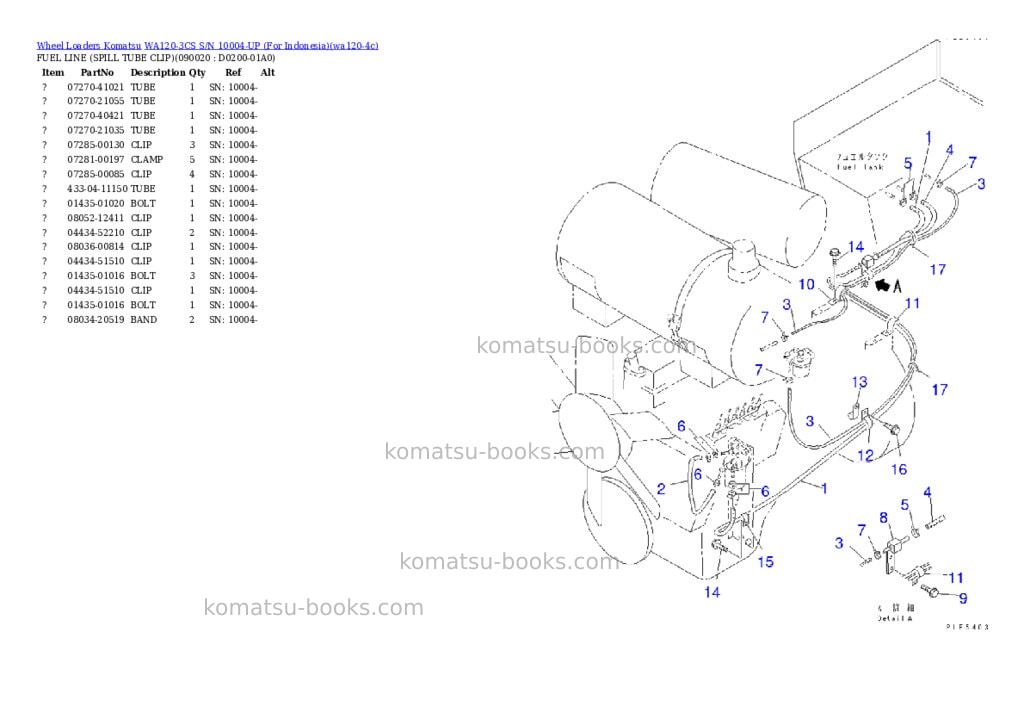Select part number 08034-20519
Image resolution: width=1024 pixels, height=725 pixels.
pyautogui.click(x=95, y=320)
